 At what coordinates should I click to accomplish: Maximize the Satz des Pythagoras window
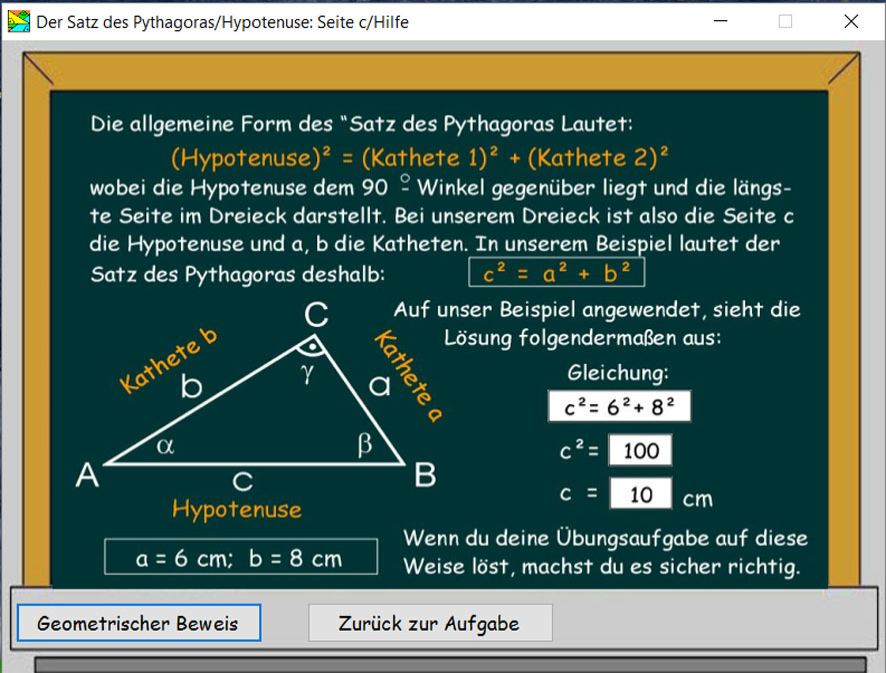[x=785, y=21]
